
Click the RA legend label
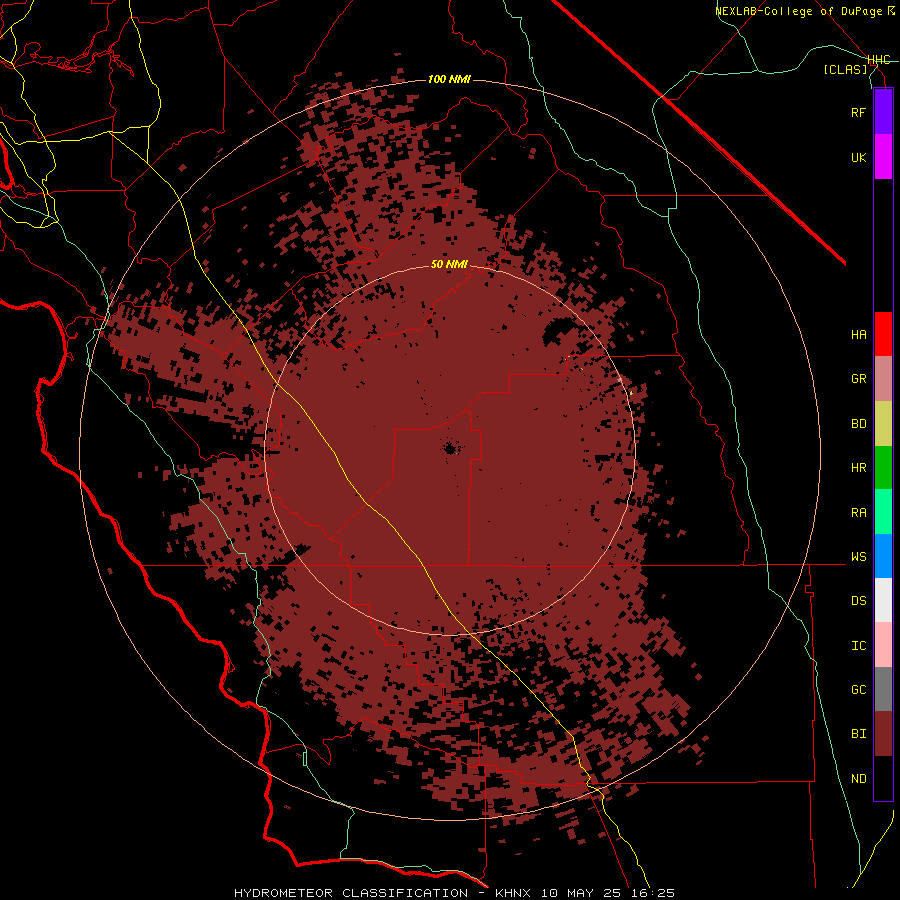859,513
